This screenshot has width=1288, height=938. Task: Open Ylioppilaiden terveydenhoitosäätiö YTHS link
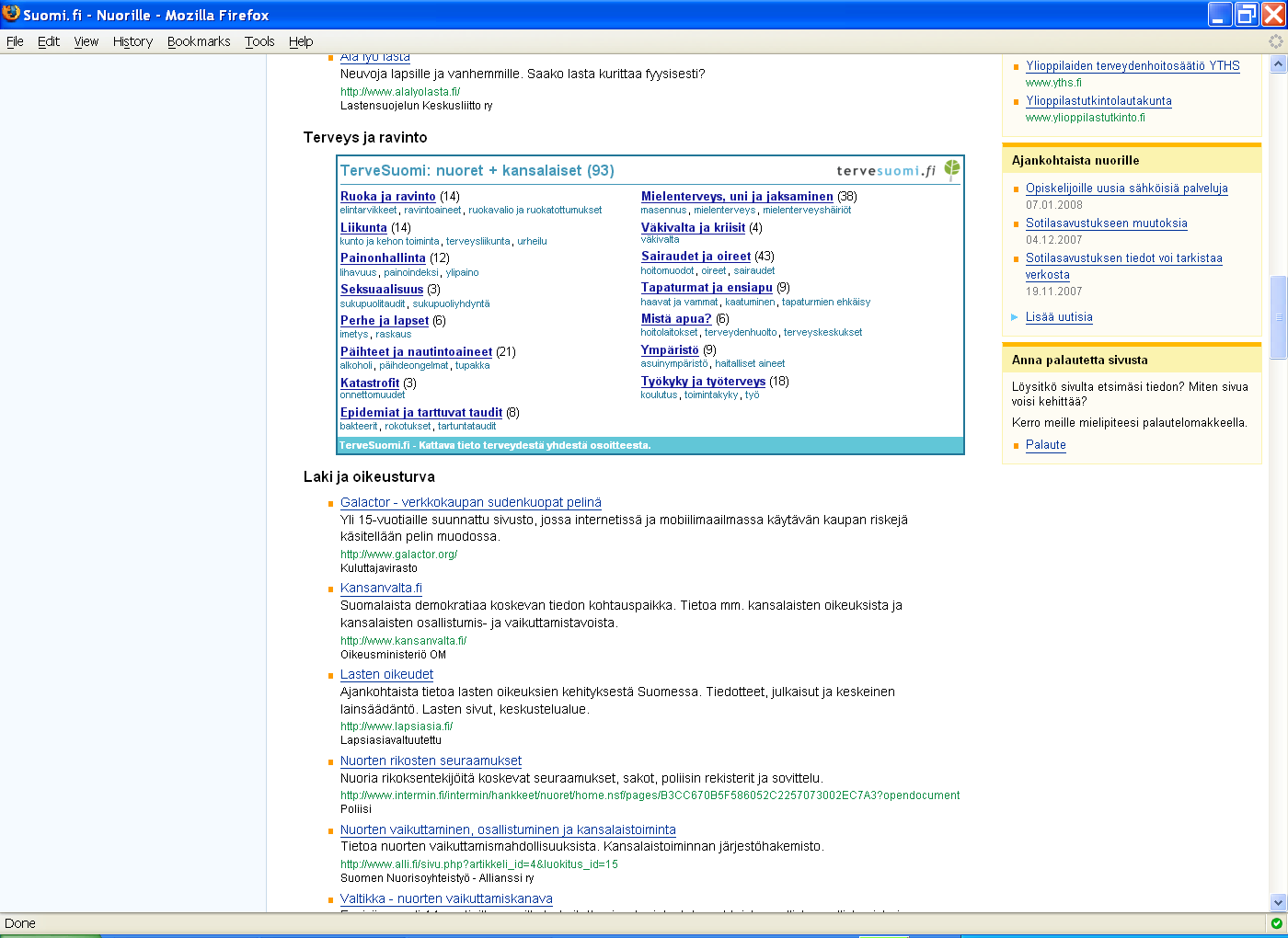pyautogui.click(x=1133, y=65)
